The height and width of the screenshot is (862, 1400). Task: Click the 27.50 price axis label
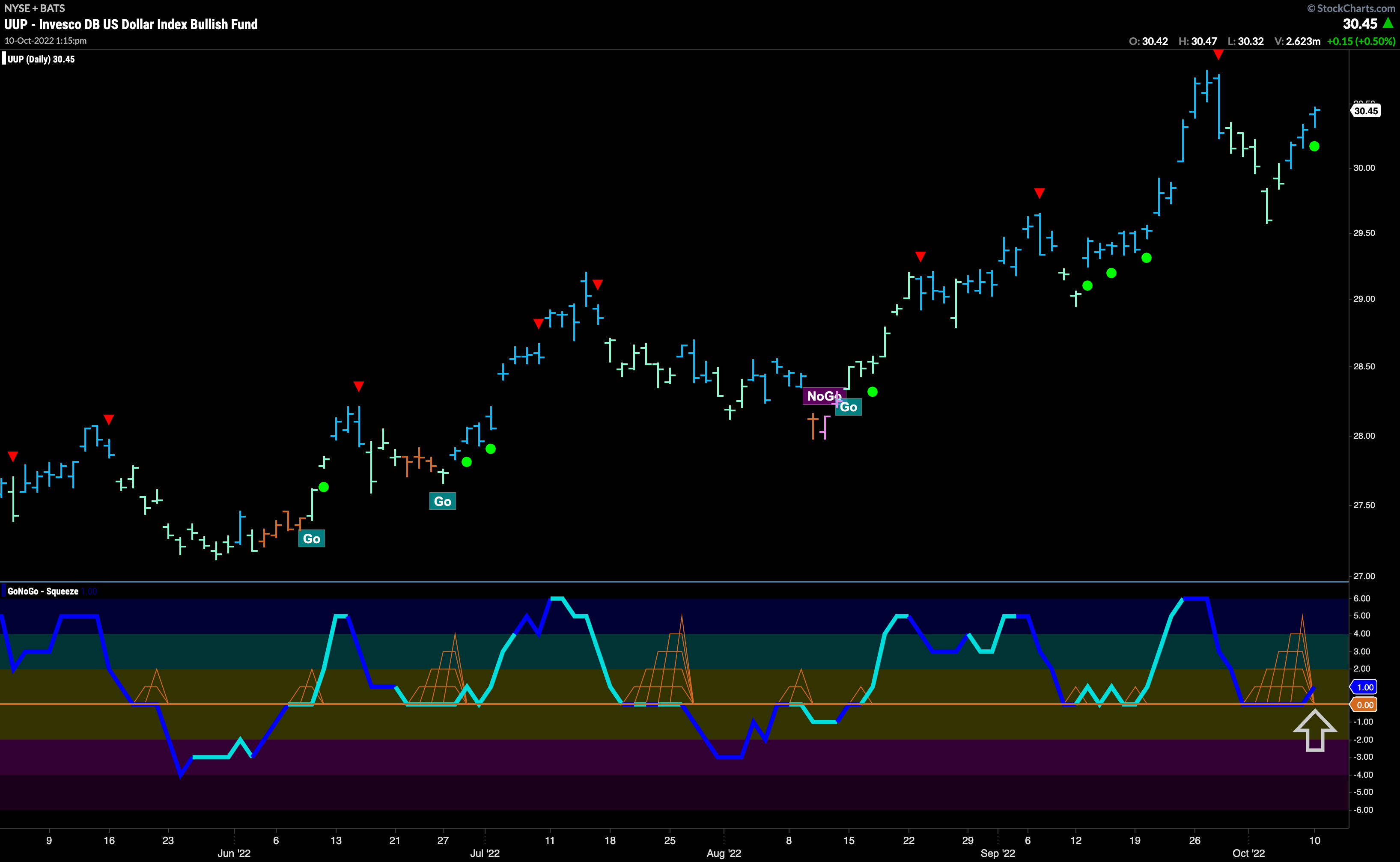pyautogui.click(x=1364, y=505)
